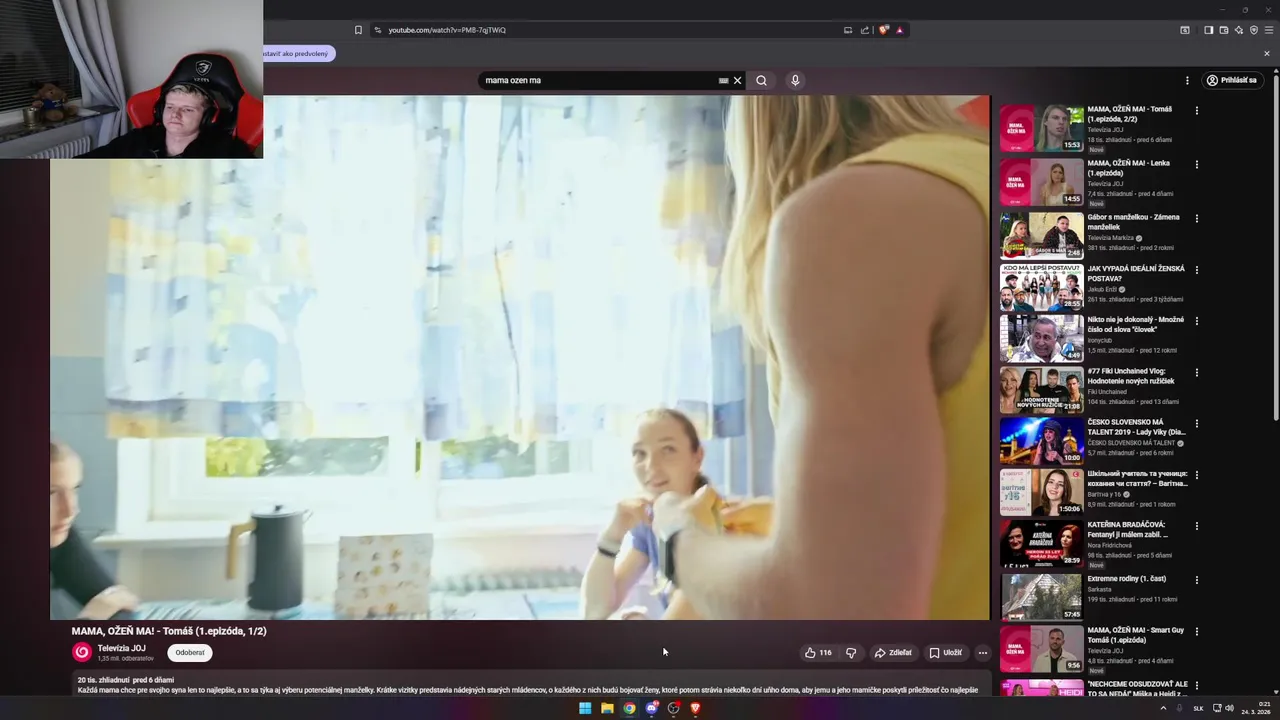The width and height of the screenshot is (1280, 720).
Task: Click video title MAMA, OŽEŇ MA! Tomáš 1/2
Action: [x=169, y=631]
